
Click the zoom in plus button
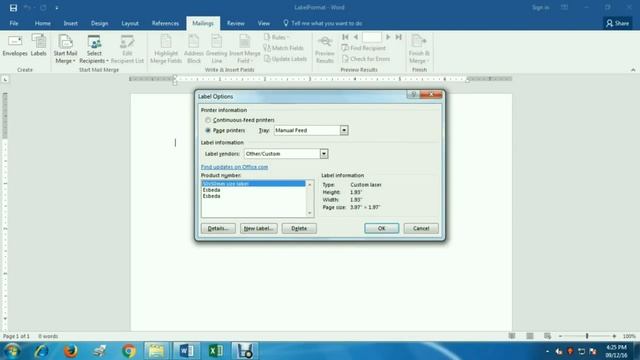click(x=614, y=336)
